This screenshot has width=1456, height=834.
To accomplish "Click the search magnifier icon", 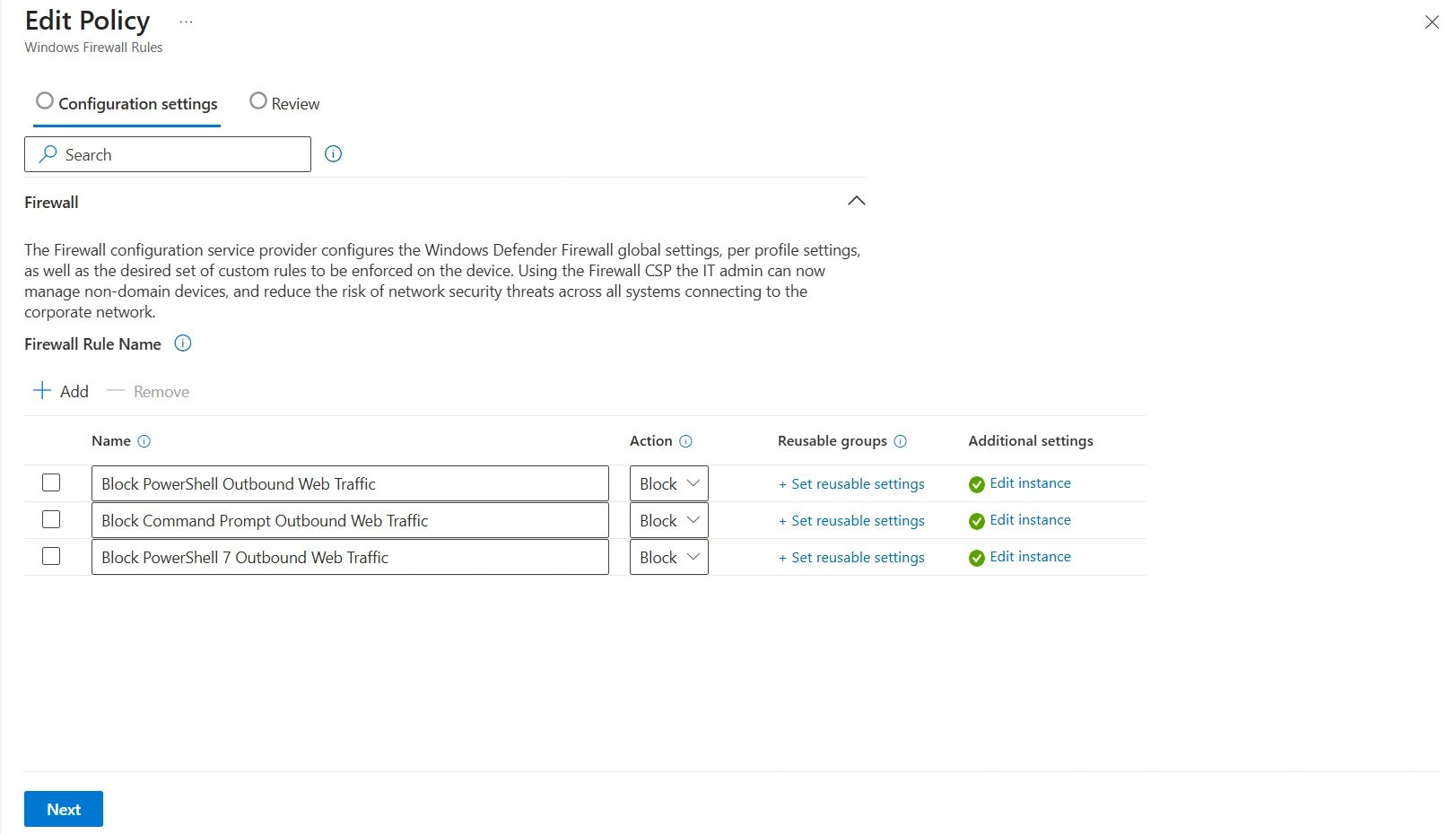I will click(48, 154).
